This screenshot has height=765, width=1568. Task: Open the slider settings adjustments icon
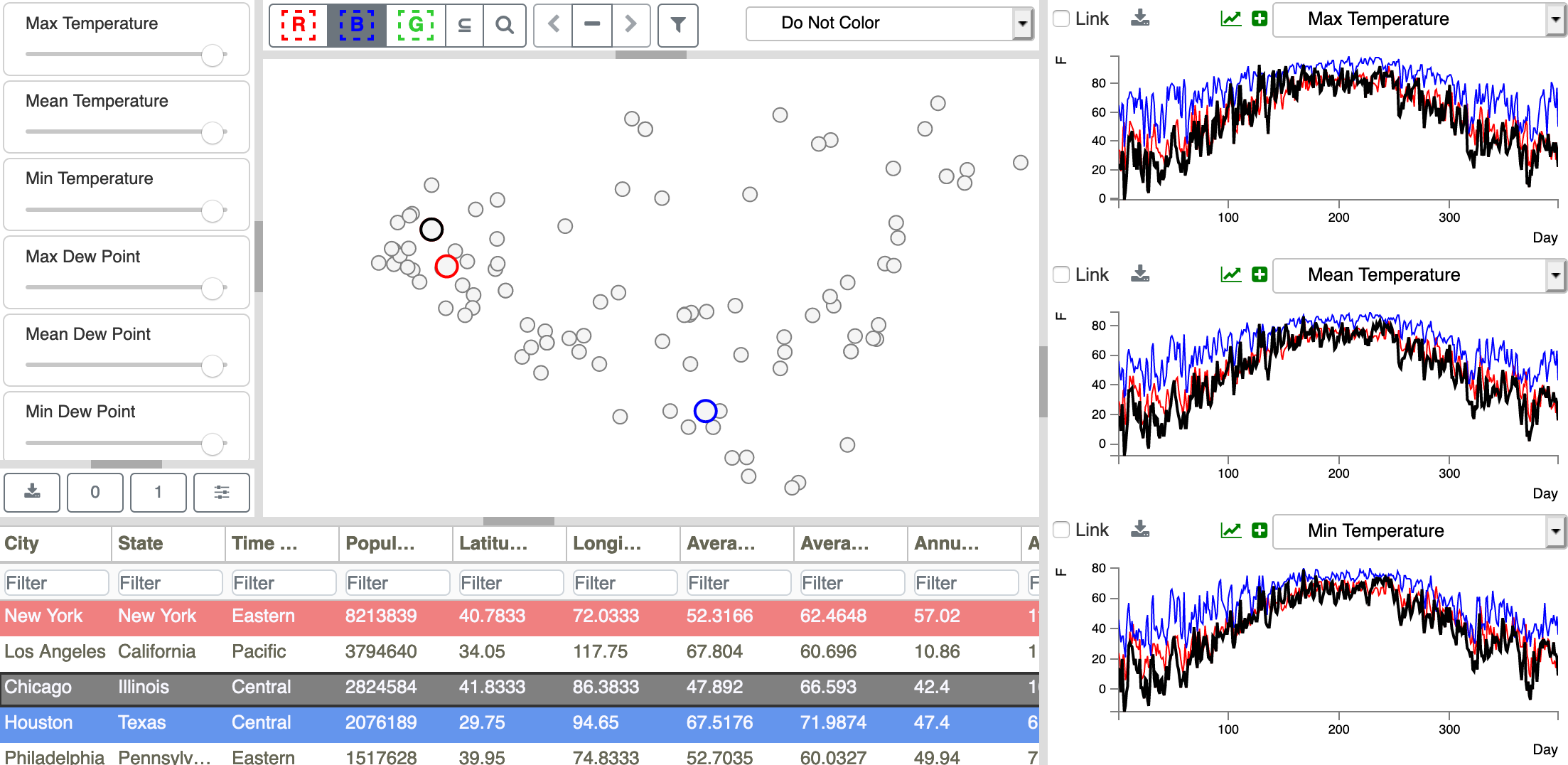[x=222, y=492]
